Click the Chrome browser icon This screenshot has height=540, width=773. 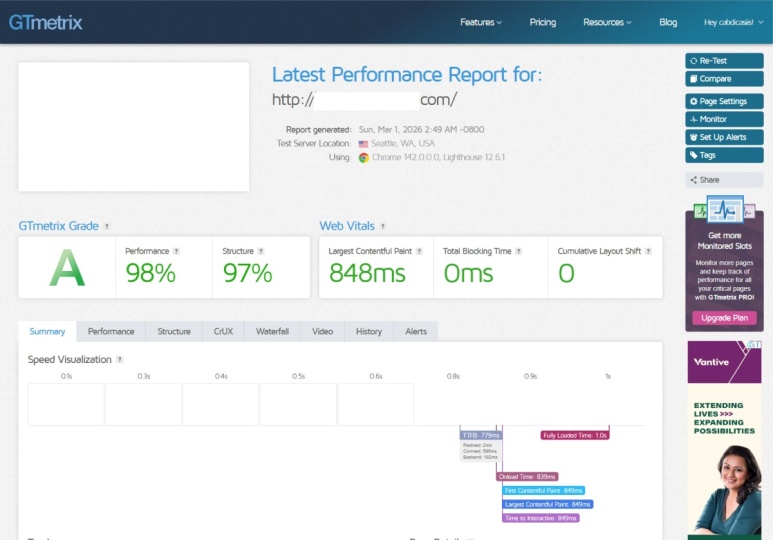364,158
